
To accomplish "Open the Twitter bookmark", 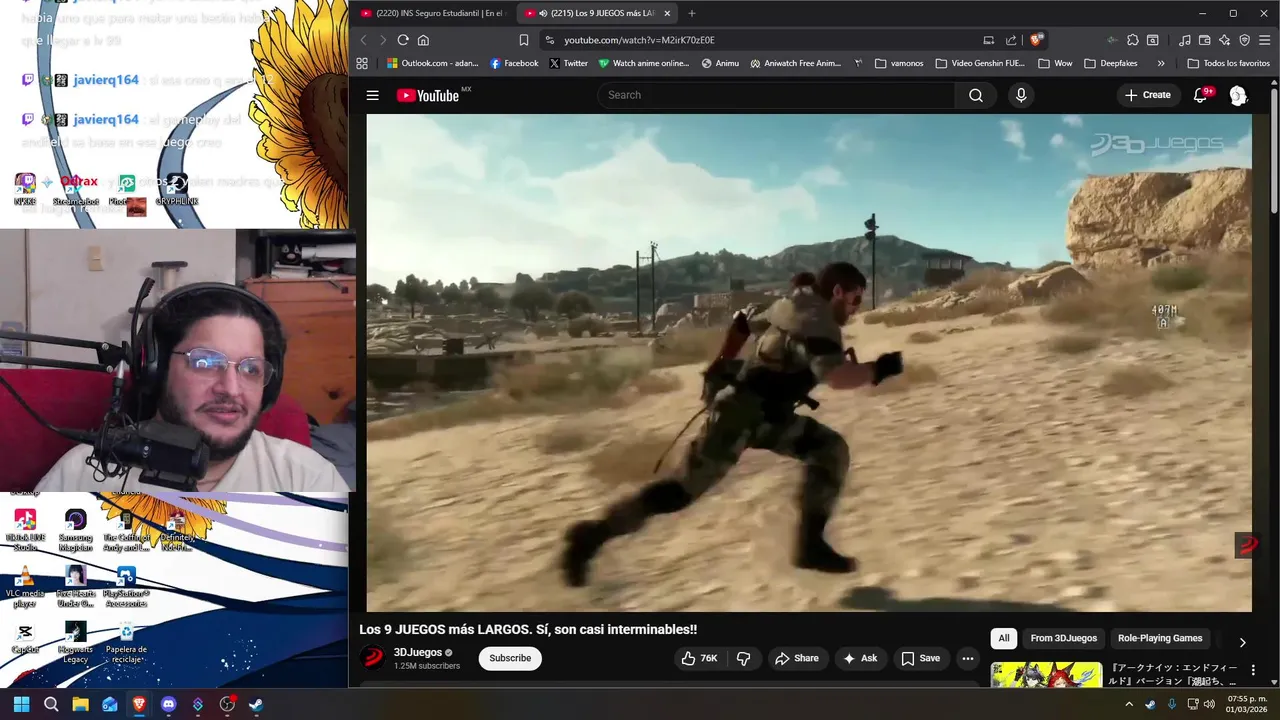I will (x=569, y=63).
